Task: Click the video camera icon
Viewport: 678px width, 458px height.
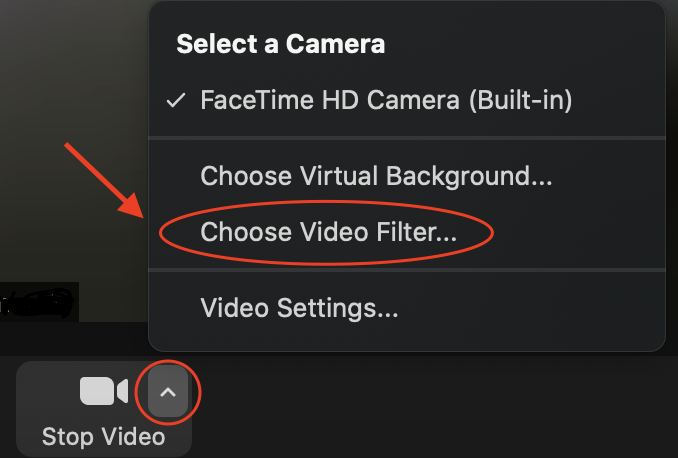Action: pos(104,391)
